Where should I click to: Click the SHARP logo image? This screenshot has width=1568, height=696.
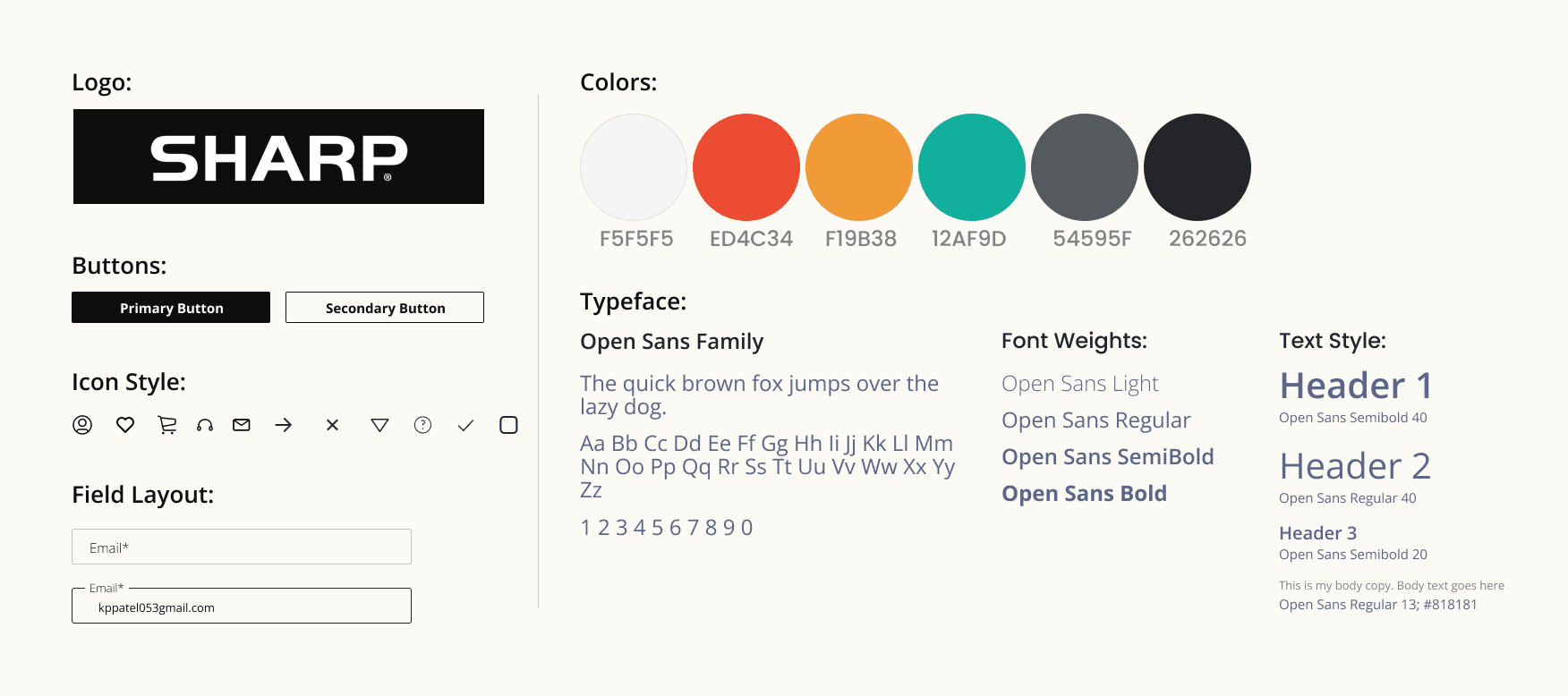tap(278, 157)
